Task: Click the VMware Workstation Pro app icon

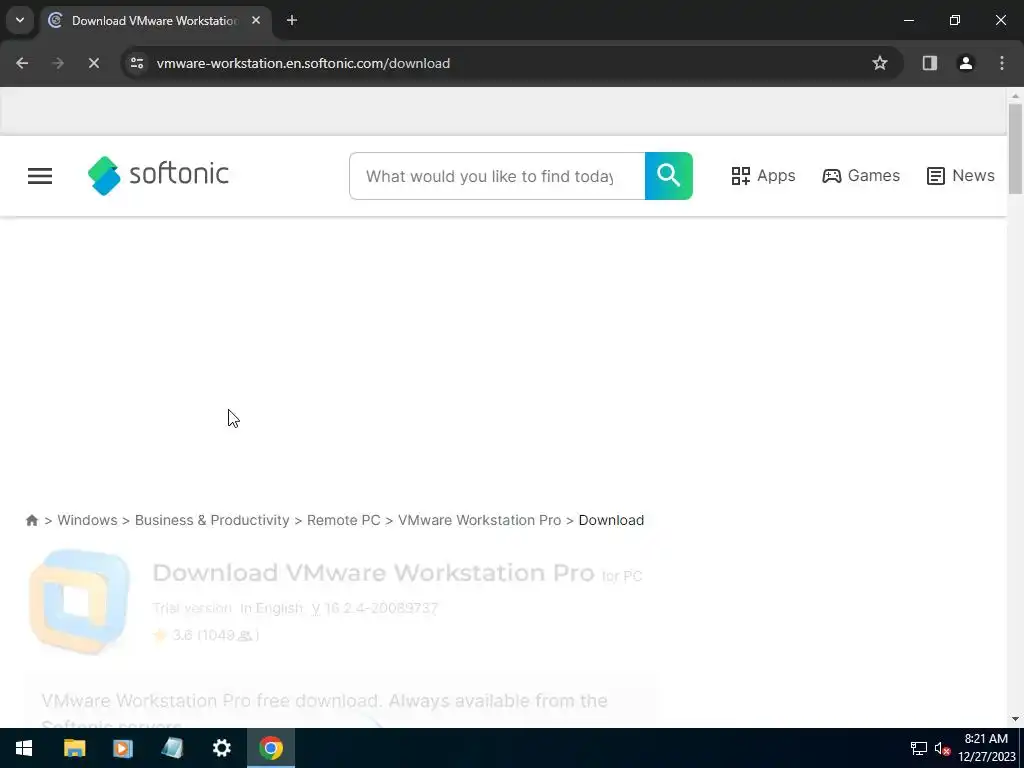Action: coord(79,601)
